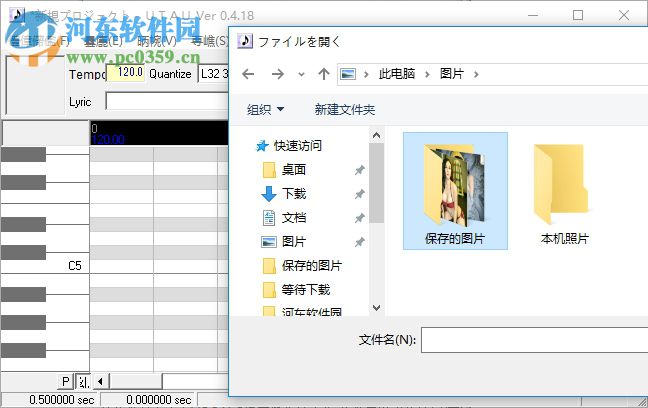
Task: Click the sidebar scroll down arrow
Action: pos(376,308)
